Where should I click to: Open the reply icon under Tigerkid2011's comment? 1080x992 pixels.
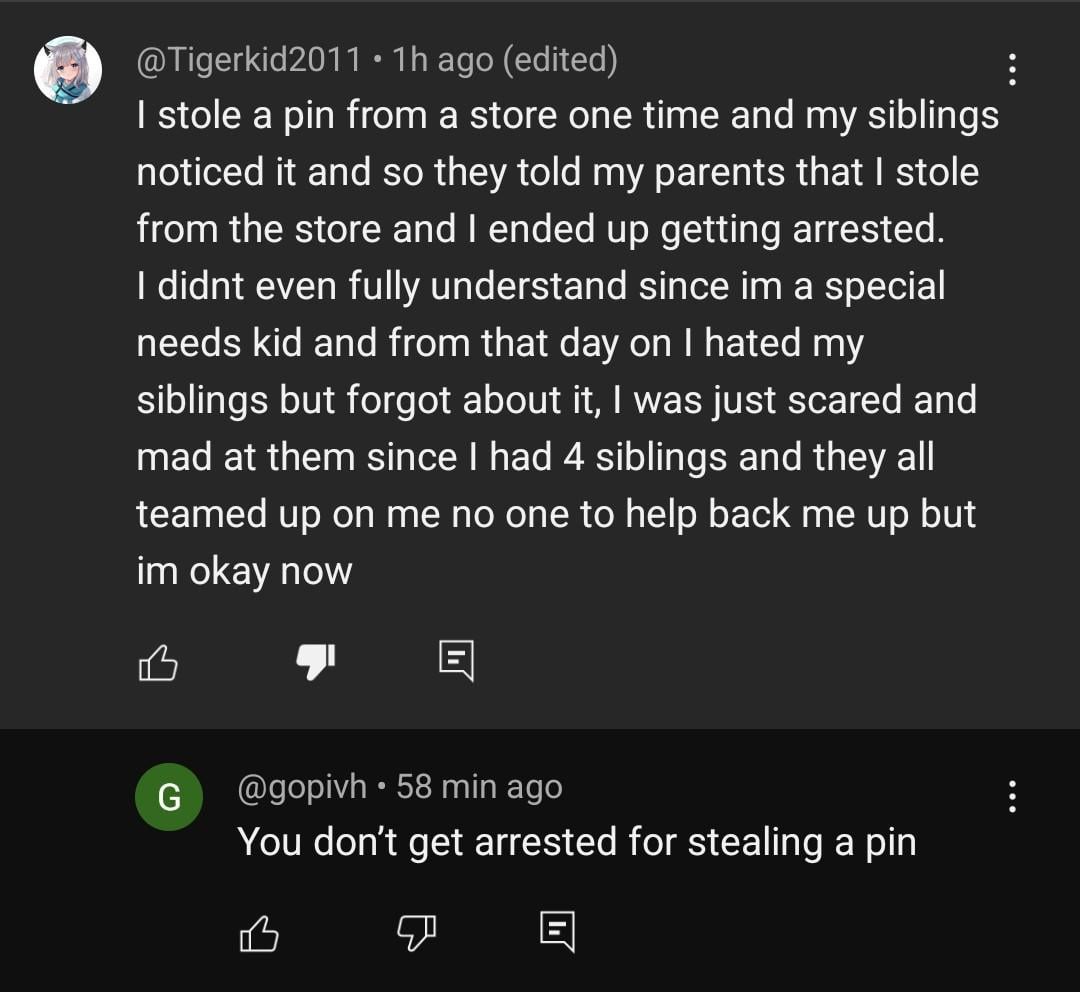458,660
